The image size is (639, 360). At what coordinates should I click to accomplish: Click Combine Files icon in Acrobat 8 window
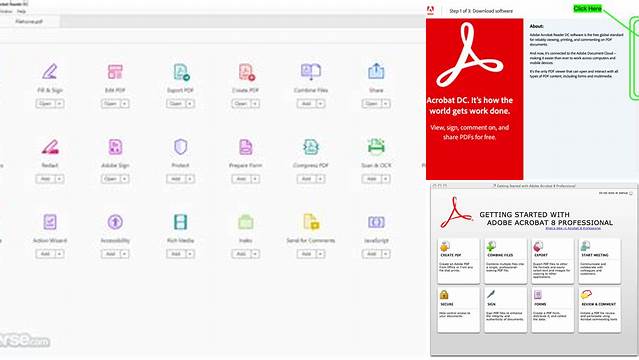coord(491,246)
